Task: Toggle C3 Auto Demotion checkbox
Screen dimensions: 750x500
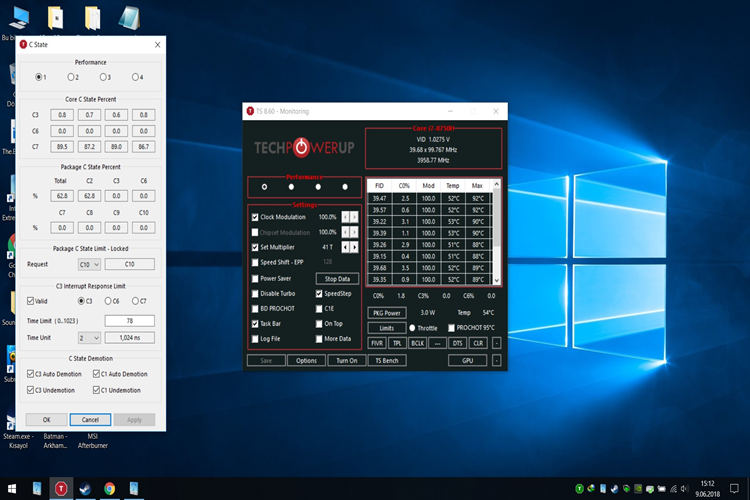Action: point(31,374)
